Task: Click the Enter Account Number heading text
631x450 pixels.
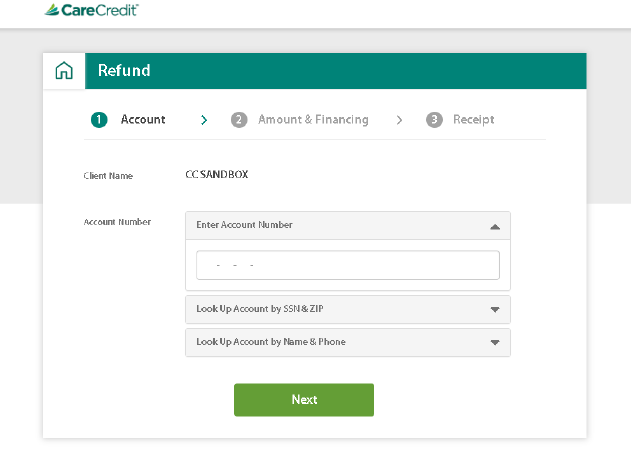Action: (244, 225)
